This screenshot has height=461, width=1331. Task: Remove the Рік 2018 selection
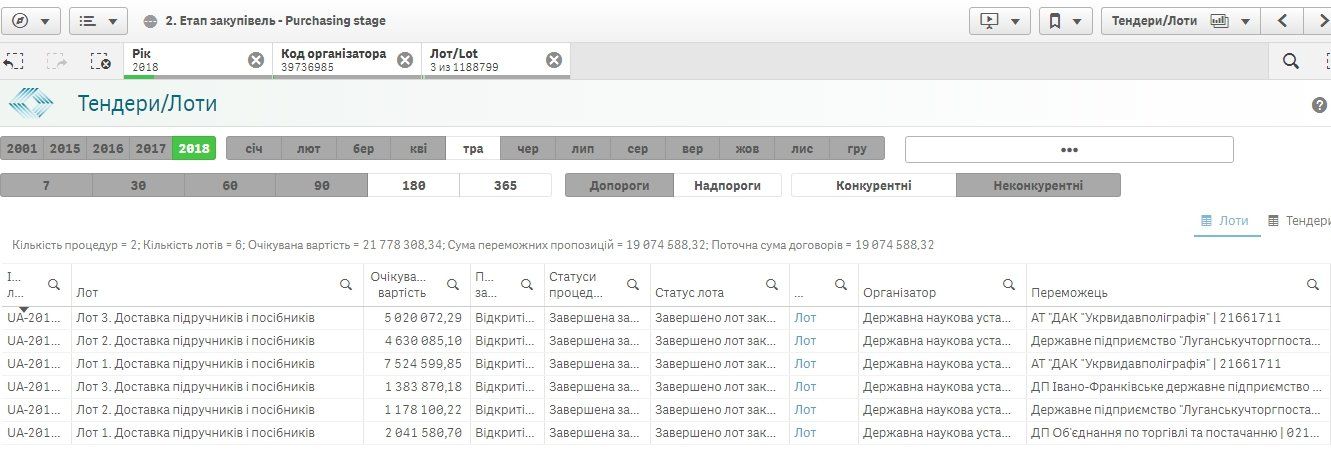click(256, 60)
